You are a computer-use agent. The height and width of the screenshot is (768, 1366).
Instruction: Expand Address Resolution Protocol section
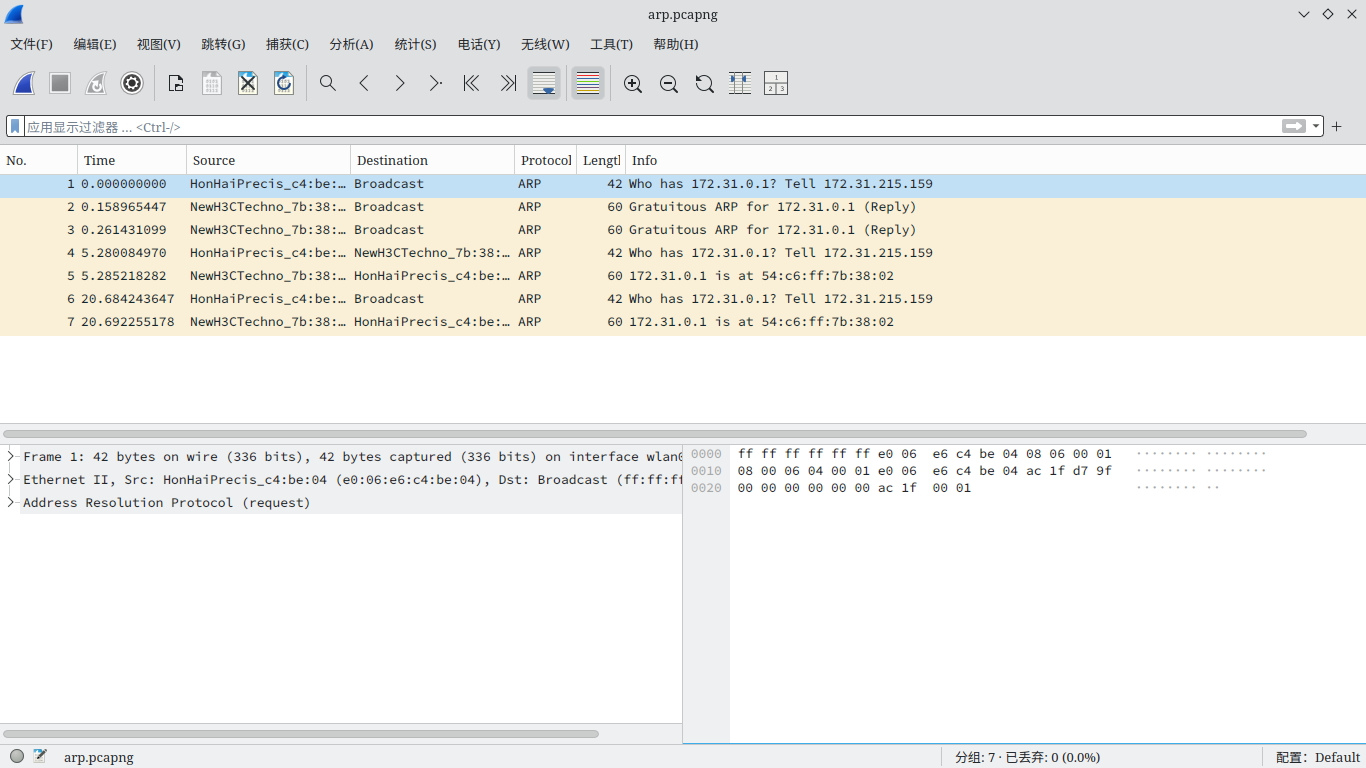point(11,503)
